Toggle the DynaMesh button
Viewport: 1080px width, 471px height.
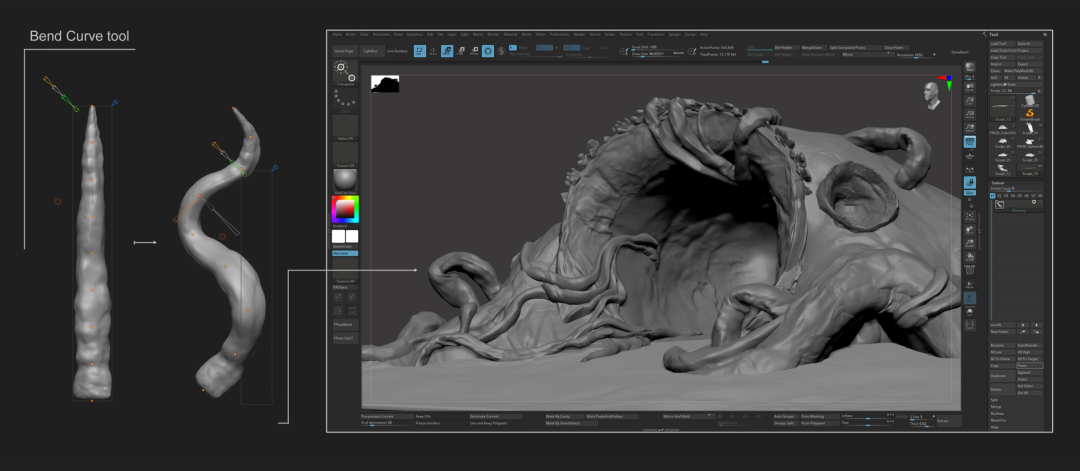coord(960,51)
